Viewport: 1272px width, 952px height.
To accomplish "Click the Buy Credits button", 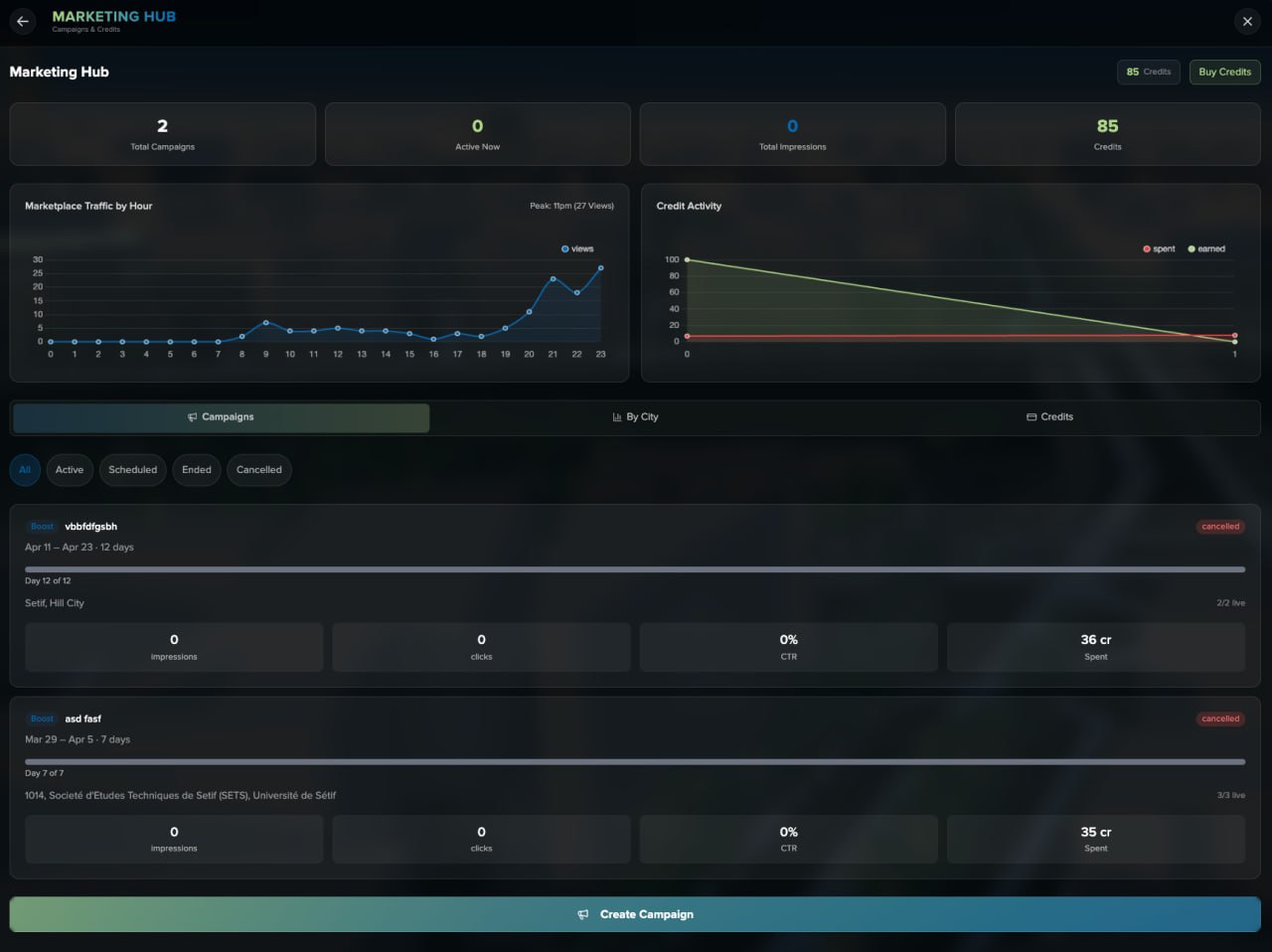I will pyautogui.click(x=1224, y=72).
